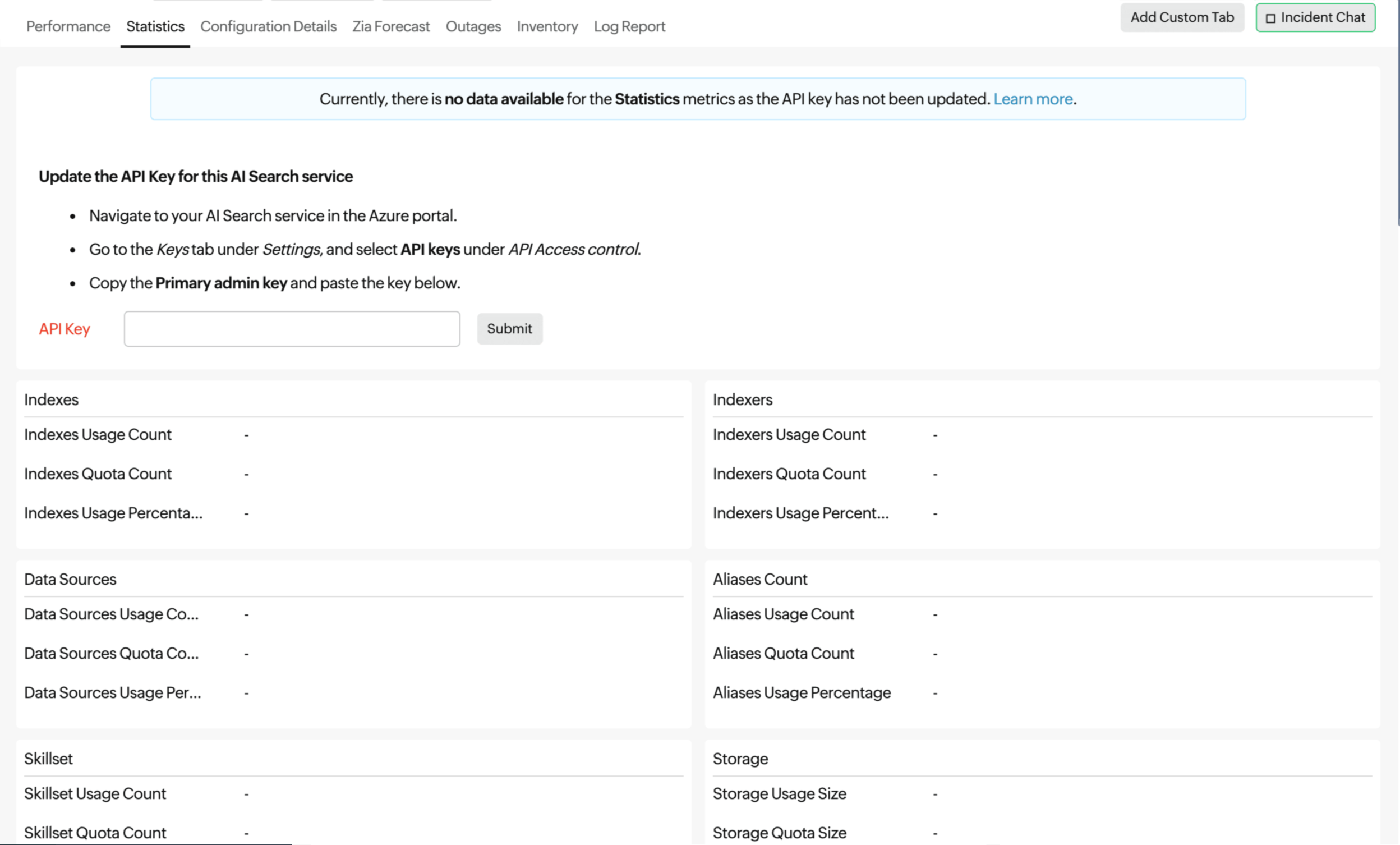Click Aliases Quota Count label
The image size is (1400, 845).
coord(784,653)
